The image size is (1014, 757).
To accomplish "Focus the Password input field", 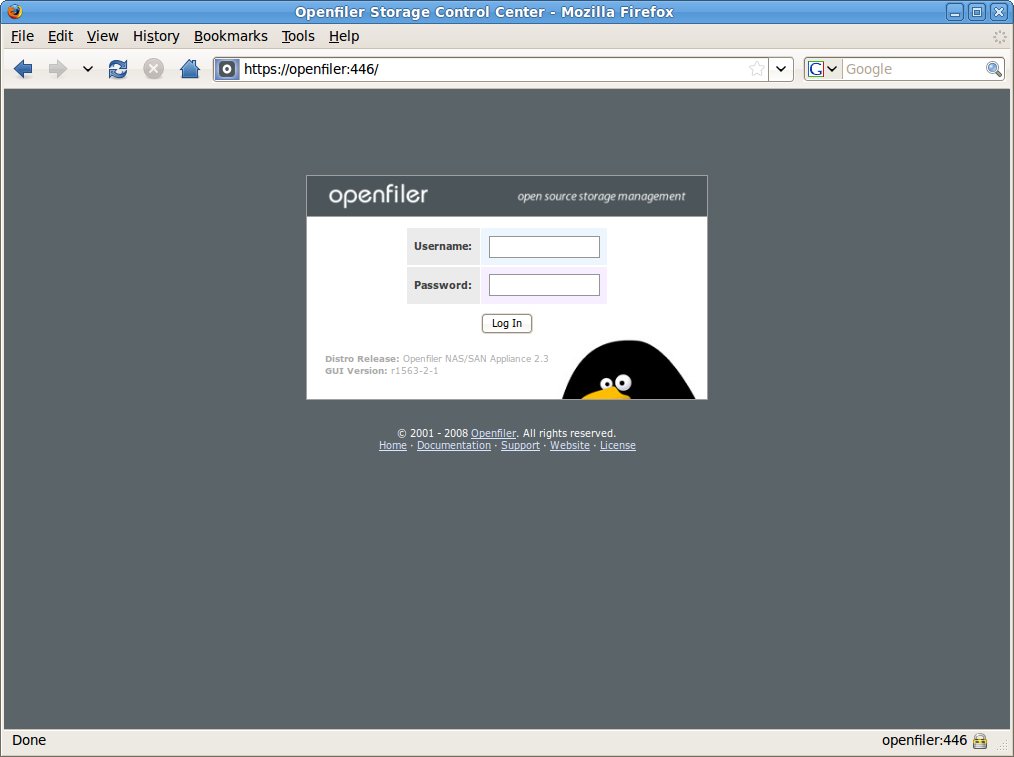I will 544,285.
